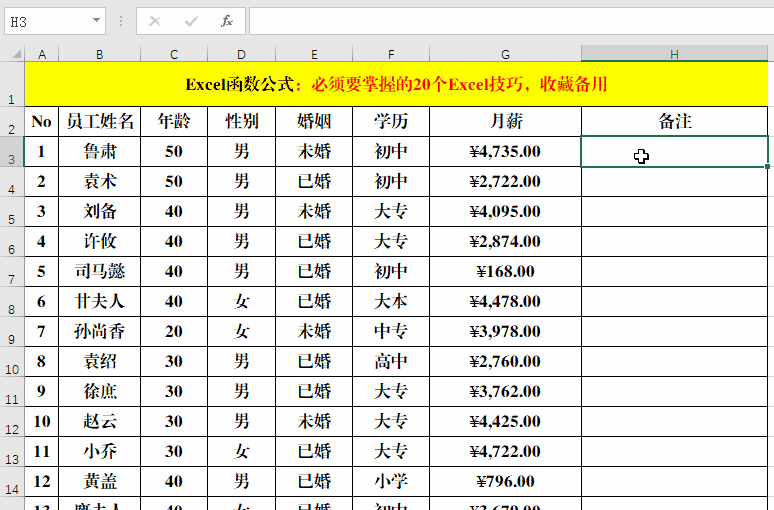Select the cell containing 甘夫人
Screen dimensions: 774x510
click(100, 302)
